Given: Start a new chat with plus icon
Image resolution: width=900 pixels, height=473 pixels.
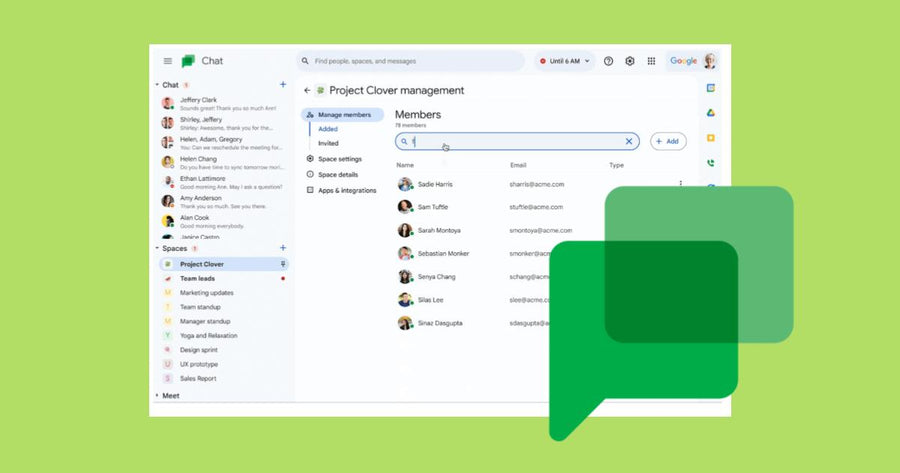Looking at the screenshot, I should coord(283,84).
